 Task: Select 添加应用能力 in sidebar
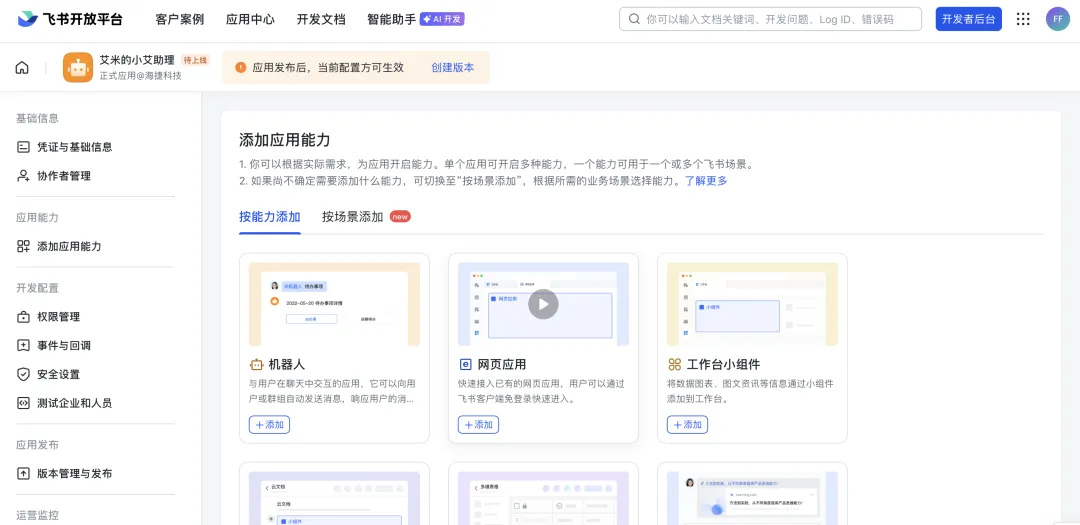(x=69, y=246)
